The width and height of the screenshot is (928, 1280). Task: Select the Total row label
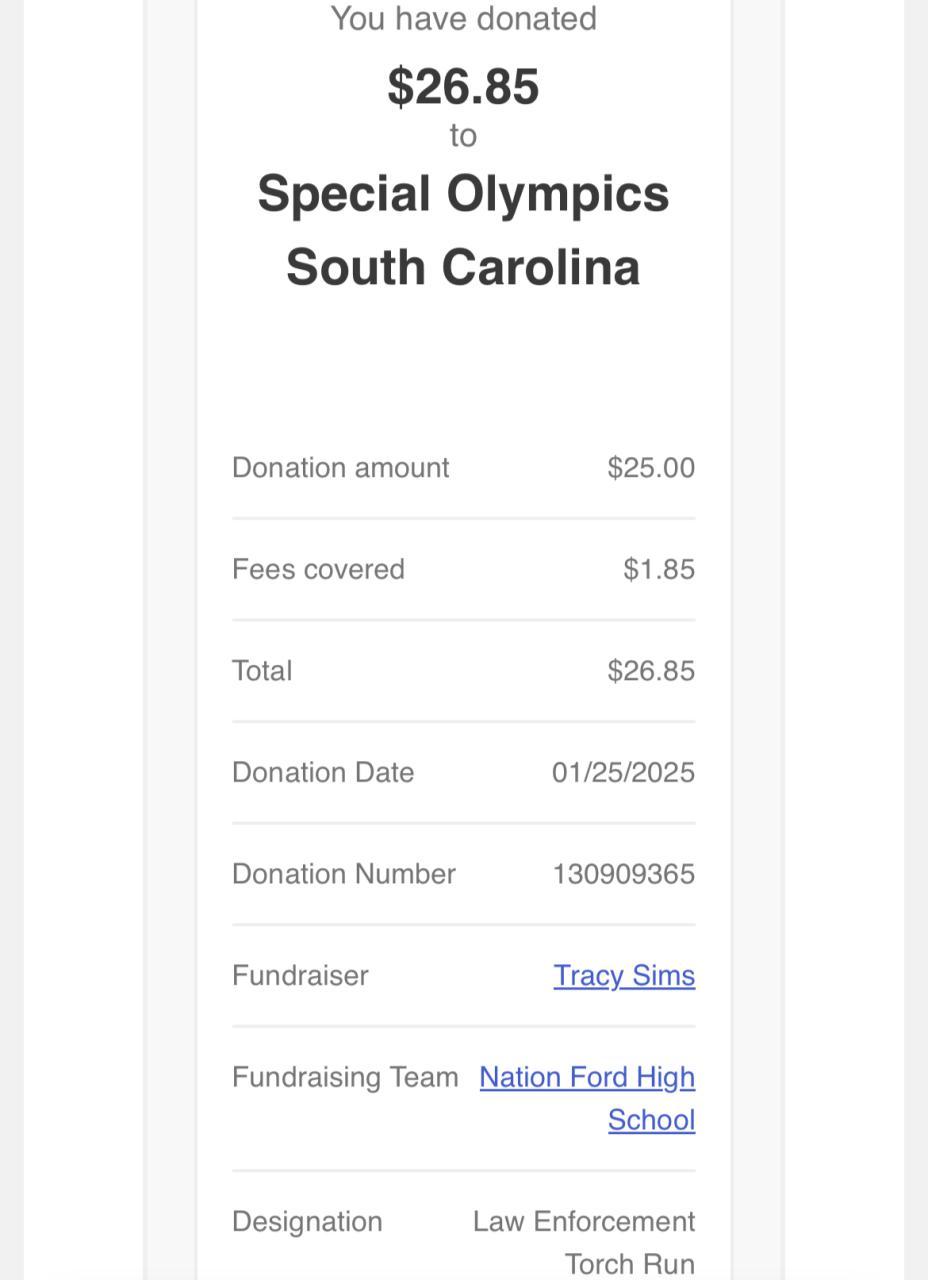pos(262,670)
